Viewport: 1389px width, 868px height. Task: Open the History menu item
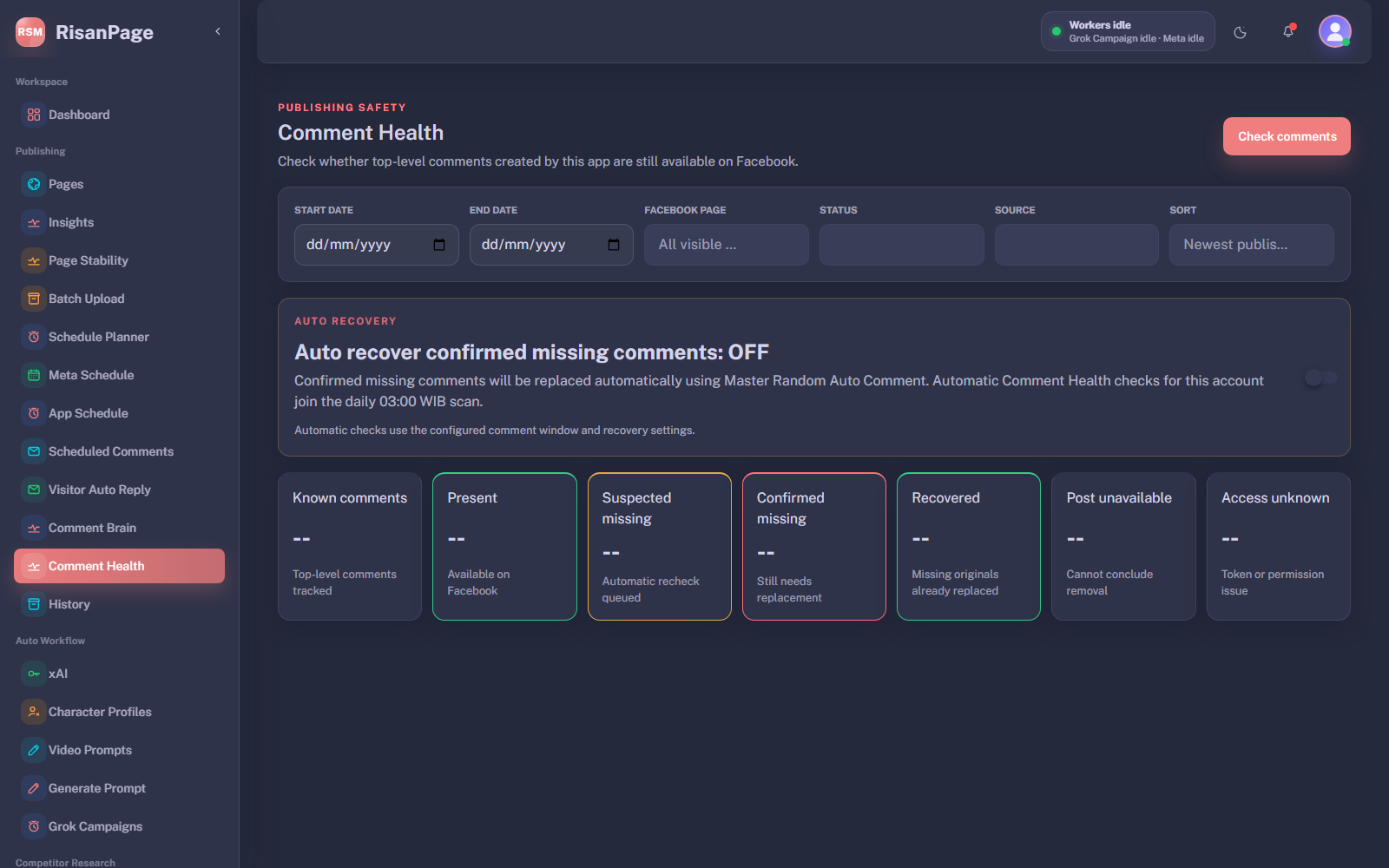119,604
